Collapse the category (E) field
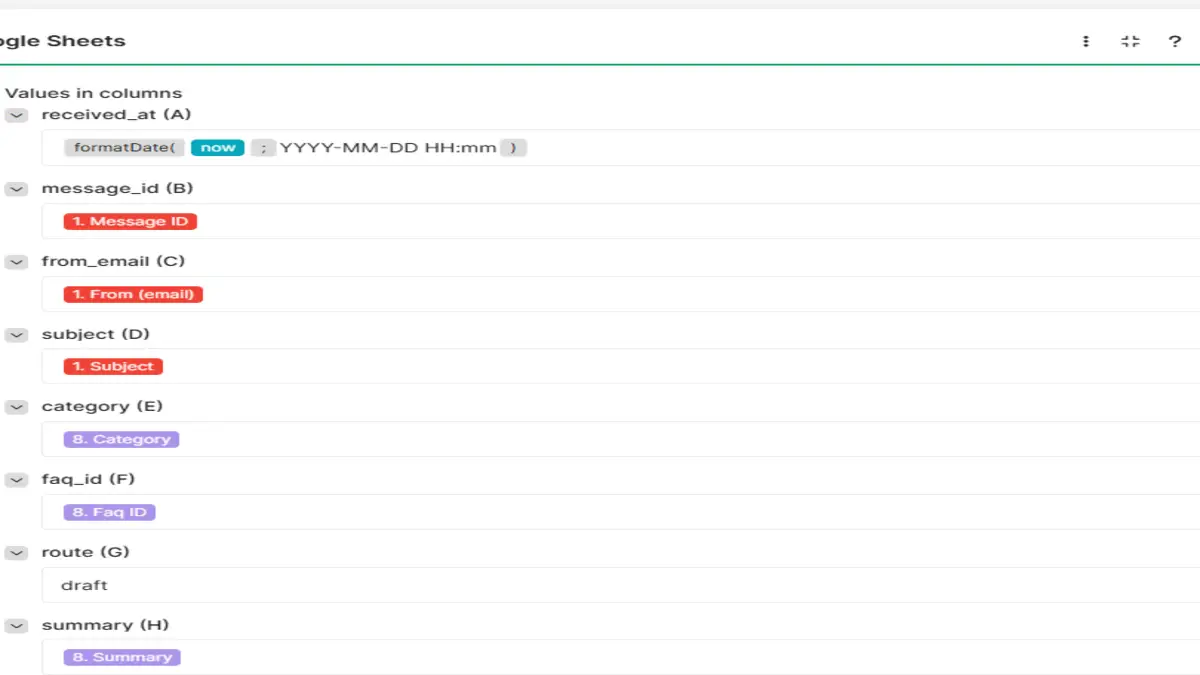The image size is (1200, 675). coord(16,407)
